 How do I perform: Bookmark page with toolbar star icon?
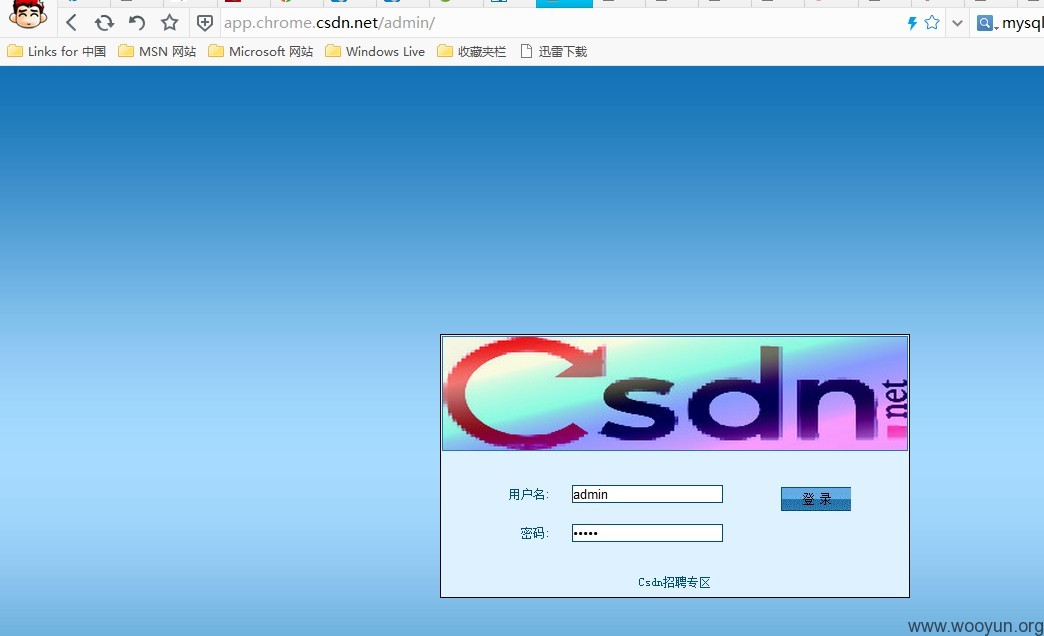(x=170, y=23)
